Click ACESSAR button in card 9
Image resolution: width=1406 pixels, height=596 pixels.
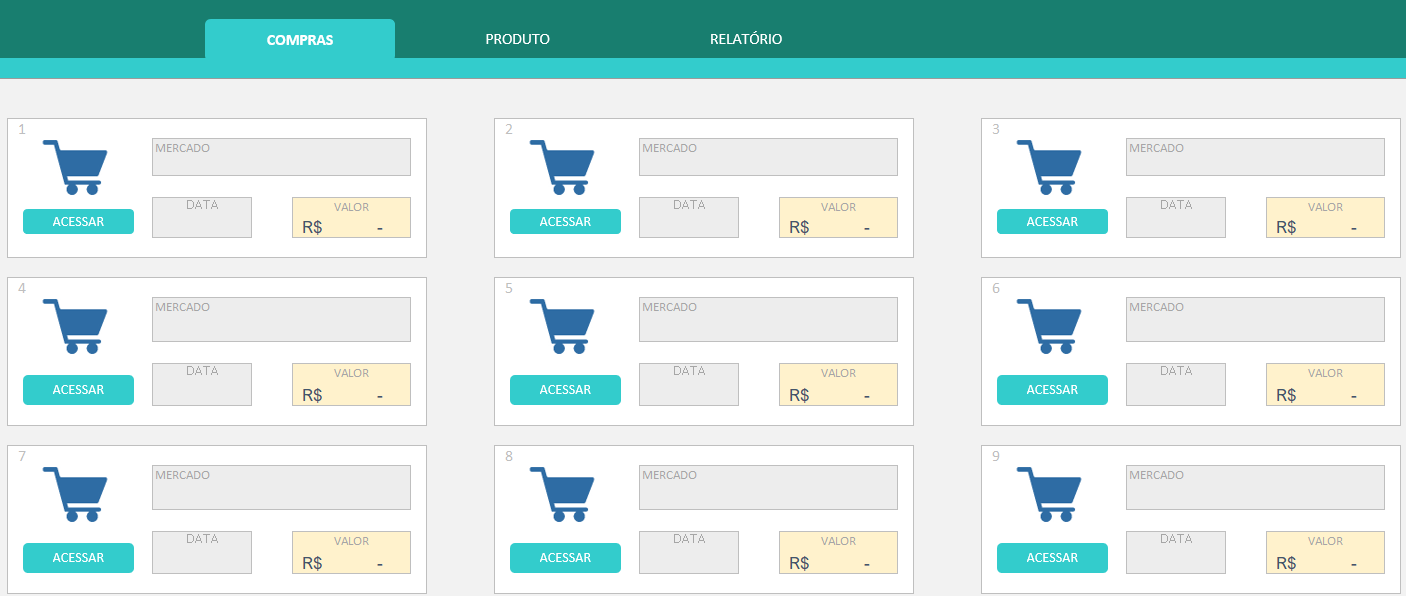click(1052, 558)
